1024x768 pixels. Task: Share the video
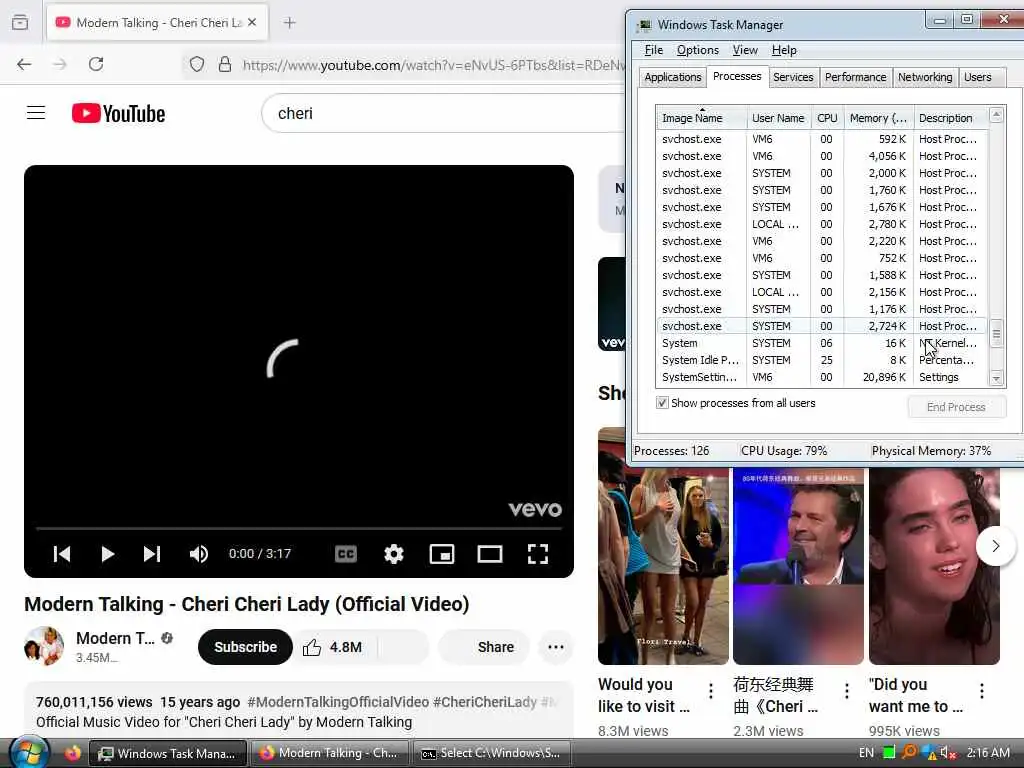click(x=483, y=647)
